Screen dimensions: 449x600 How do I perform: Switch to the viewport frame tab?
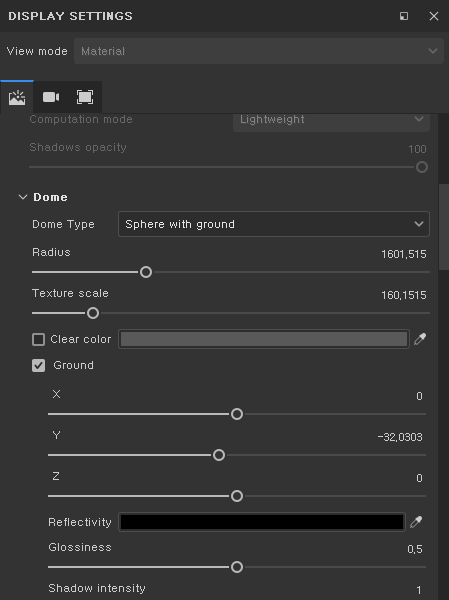tap(85, 97)
